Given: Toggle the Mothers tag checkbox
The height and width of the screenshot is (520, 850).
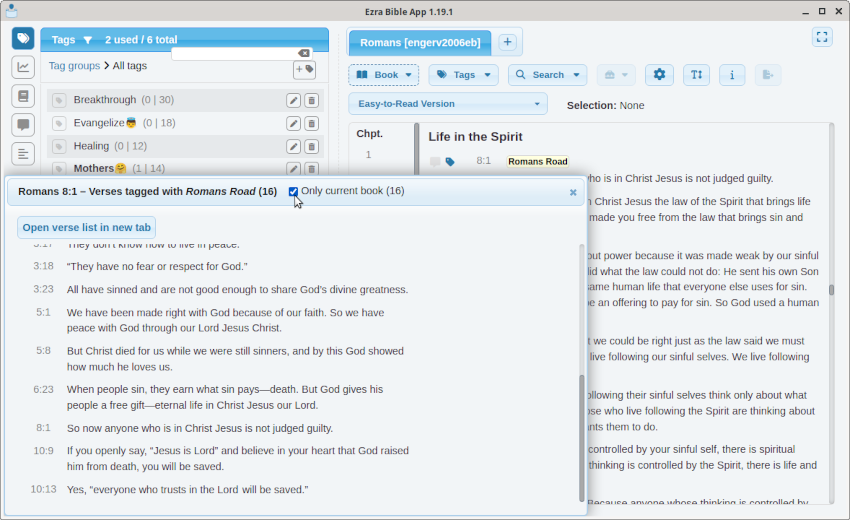Looking at the screenshot, I should click(x=59, y=169).
